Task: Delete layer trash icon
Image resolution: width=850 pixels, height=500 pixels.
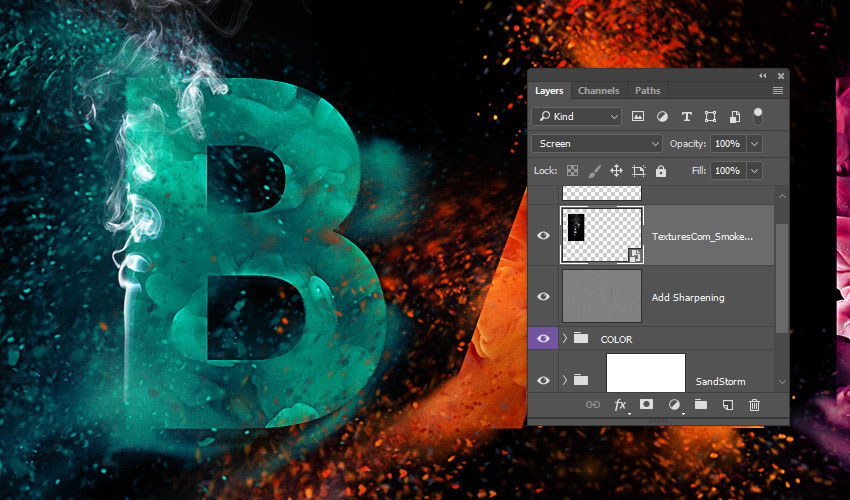Action: (x=754, y=405)
